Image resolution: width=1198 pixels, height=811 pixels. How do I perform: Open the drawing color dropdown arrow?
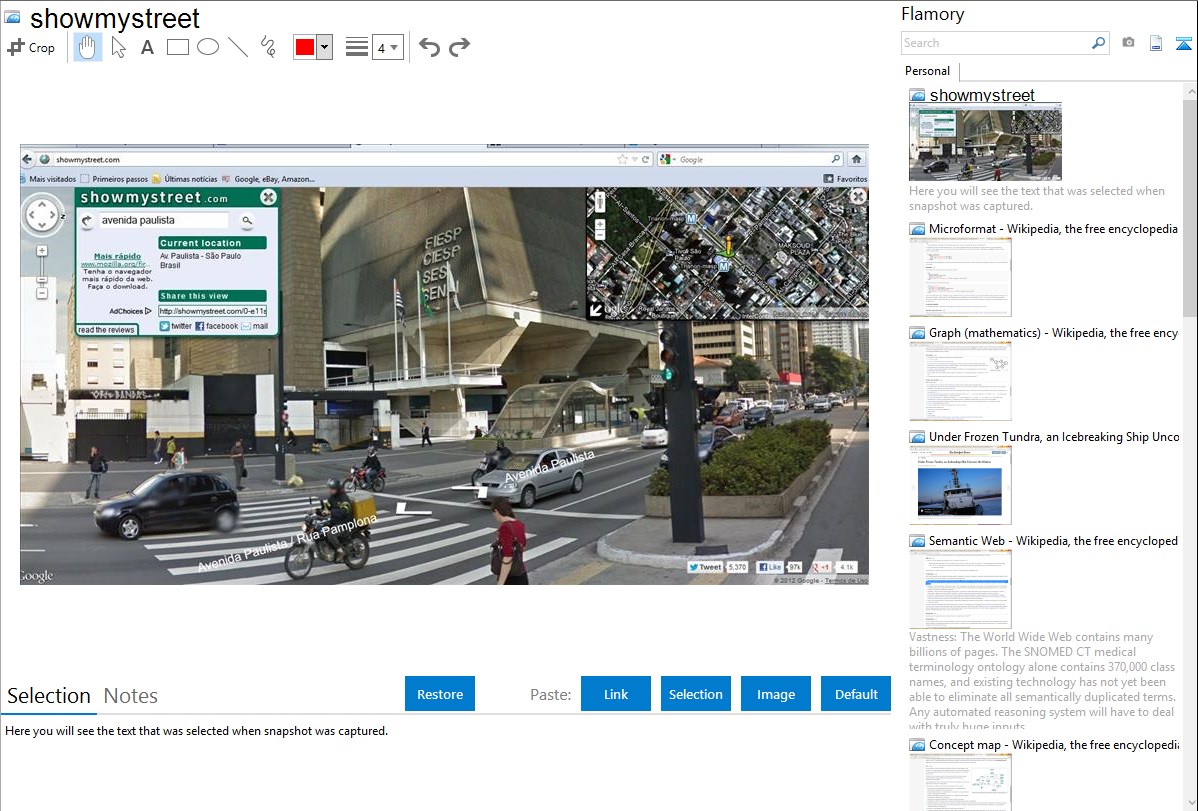coord(325,47)
